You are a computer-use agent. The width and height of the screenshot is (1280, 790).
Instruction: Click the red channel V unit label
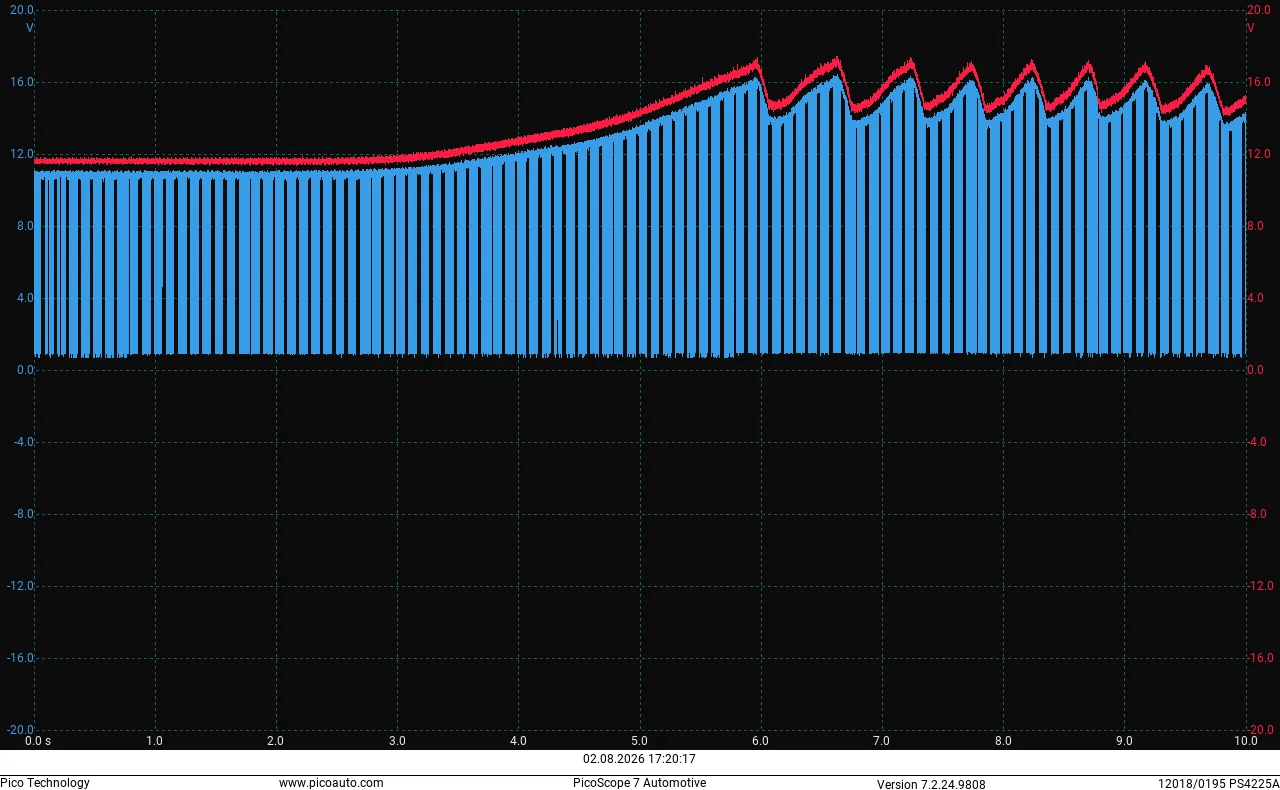point(1251,28)
